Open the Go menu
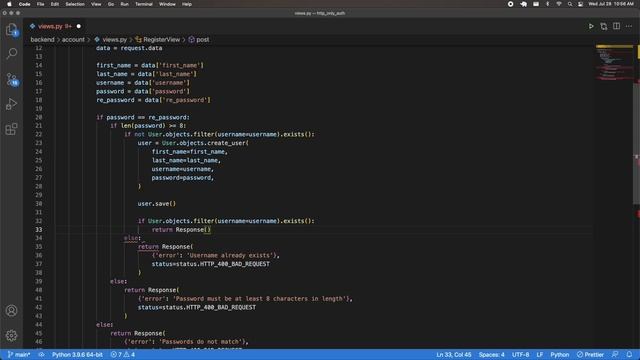640x360 pixels. pyautogui.click(x=111, y=4)
